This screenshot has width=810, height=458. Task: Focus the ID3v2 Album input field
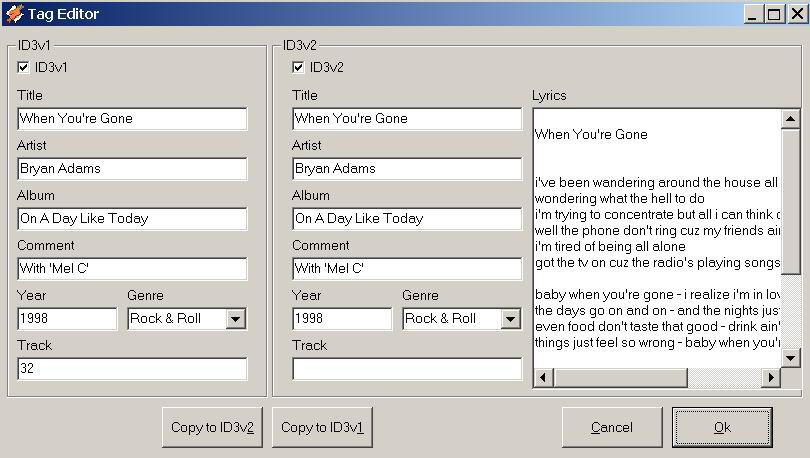point(407,219)
